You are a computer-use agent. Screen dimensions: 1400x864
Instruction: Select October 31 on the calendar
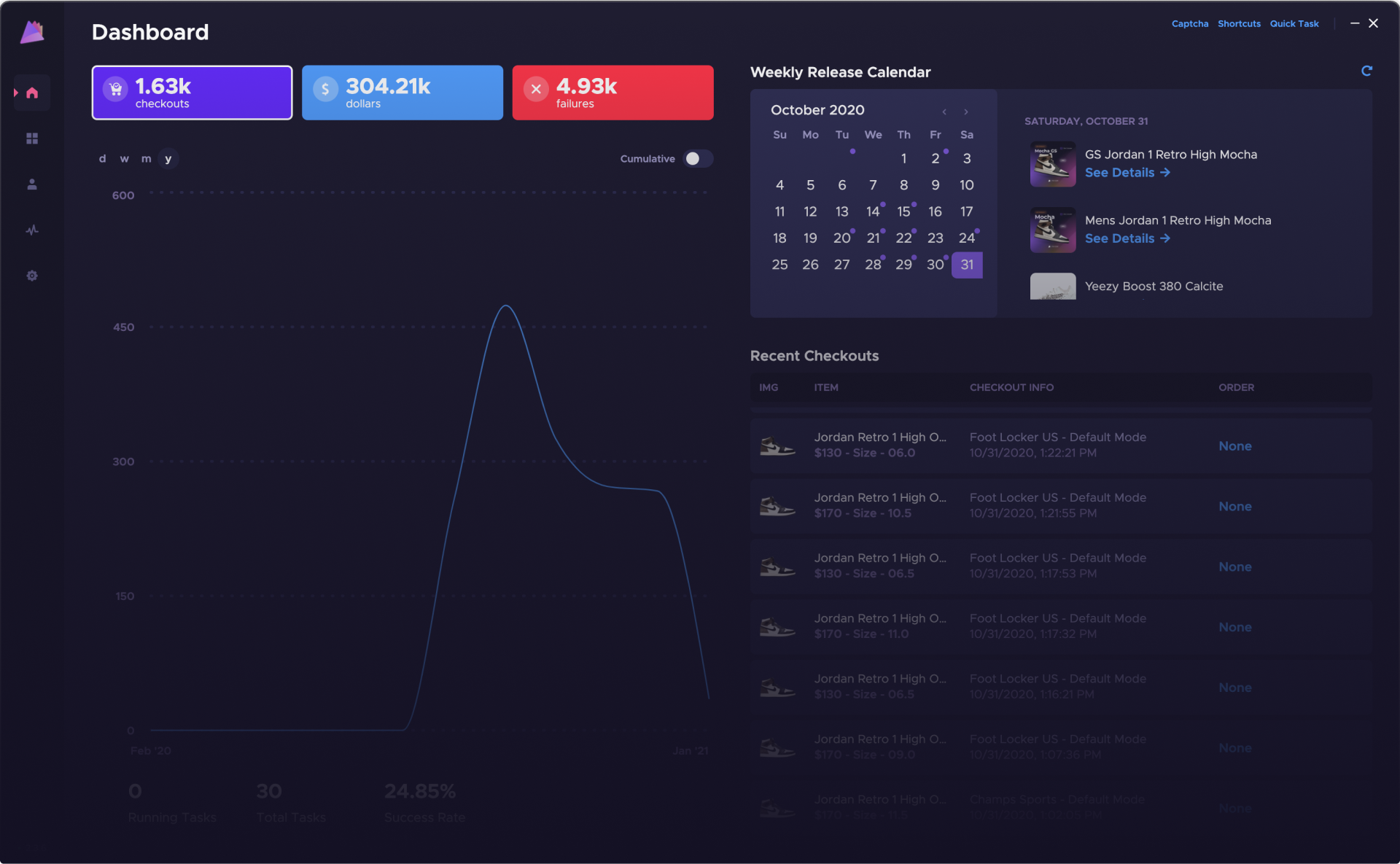tap(967, 265)
